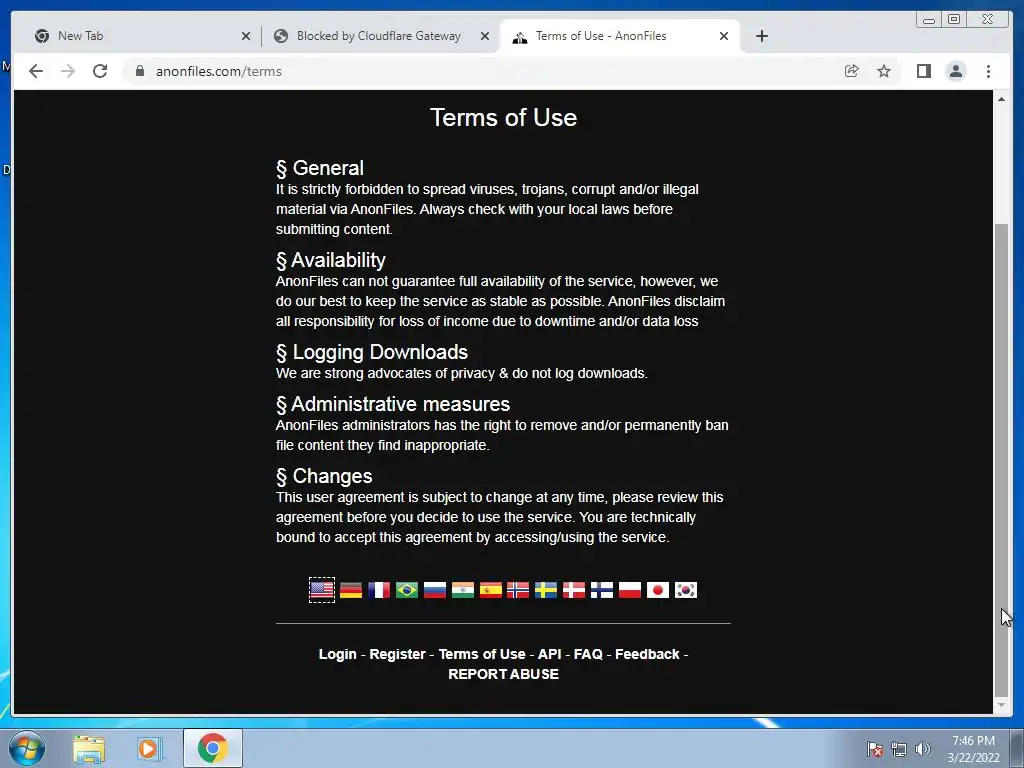Screen dimensions: 1024x768
Task: Close the Blocked by Cloudflare Gateway tab
Action: 485,36
